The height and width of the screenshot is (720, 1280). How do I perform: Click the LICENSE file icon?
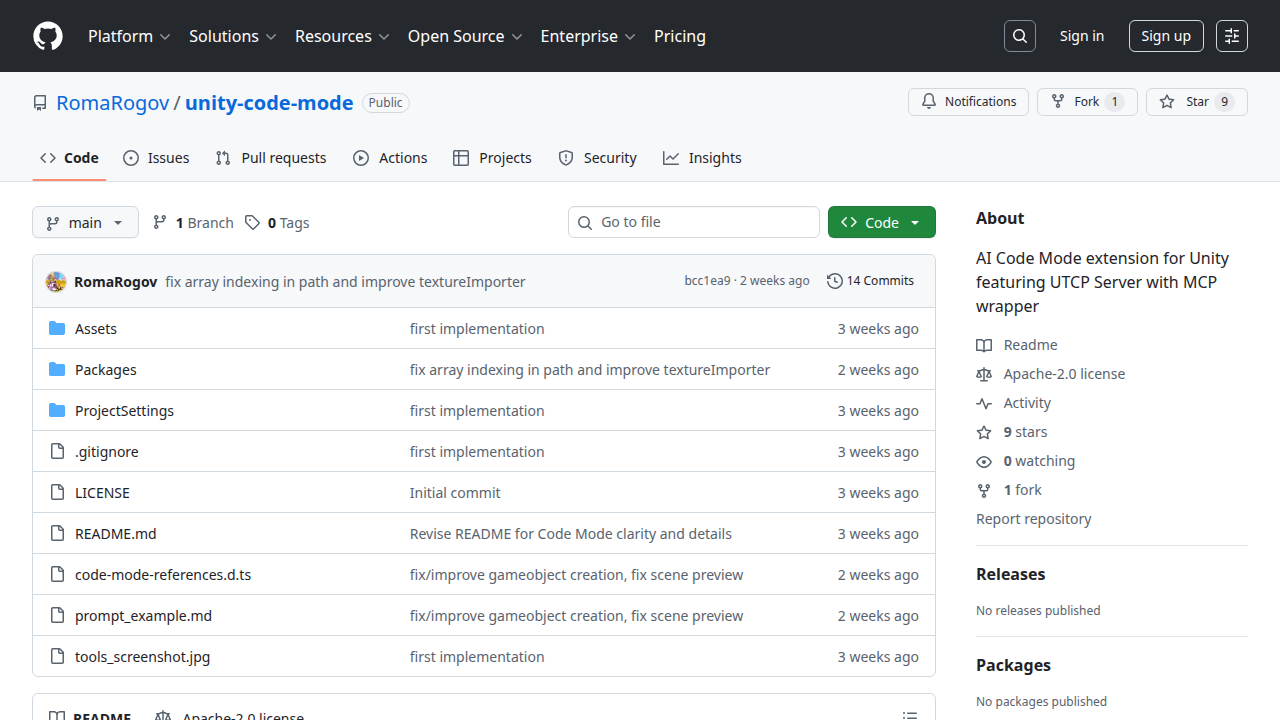57,493
